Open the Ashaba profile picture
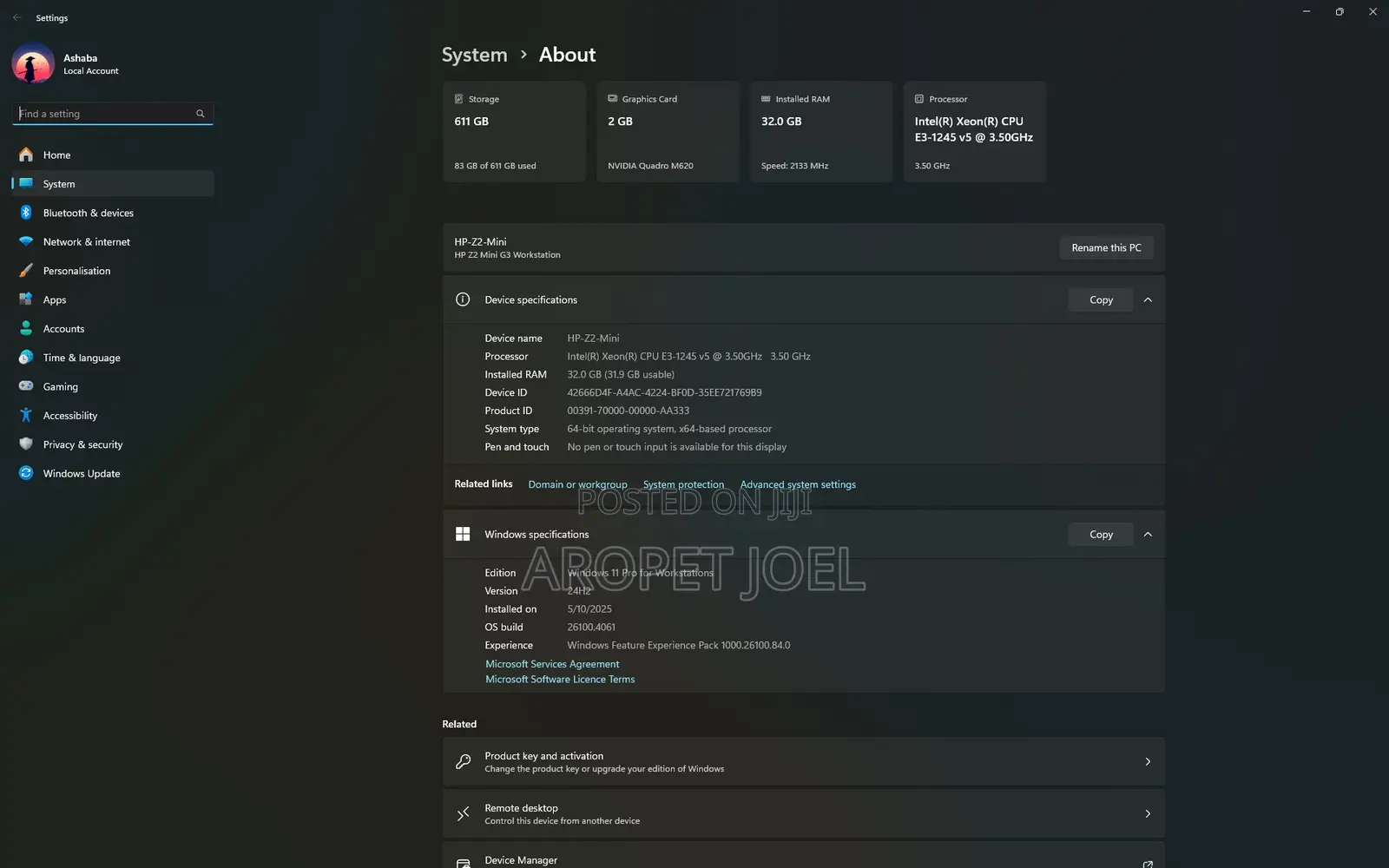Screen dimensions: 1389x868 tap(33, 63)
